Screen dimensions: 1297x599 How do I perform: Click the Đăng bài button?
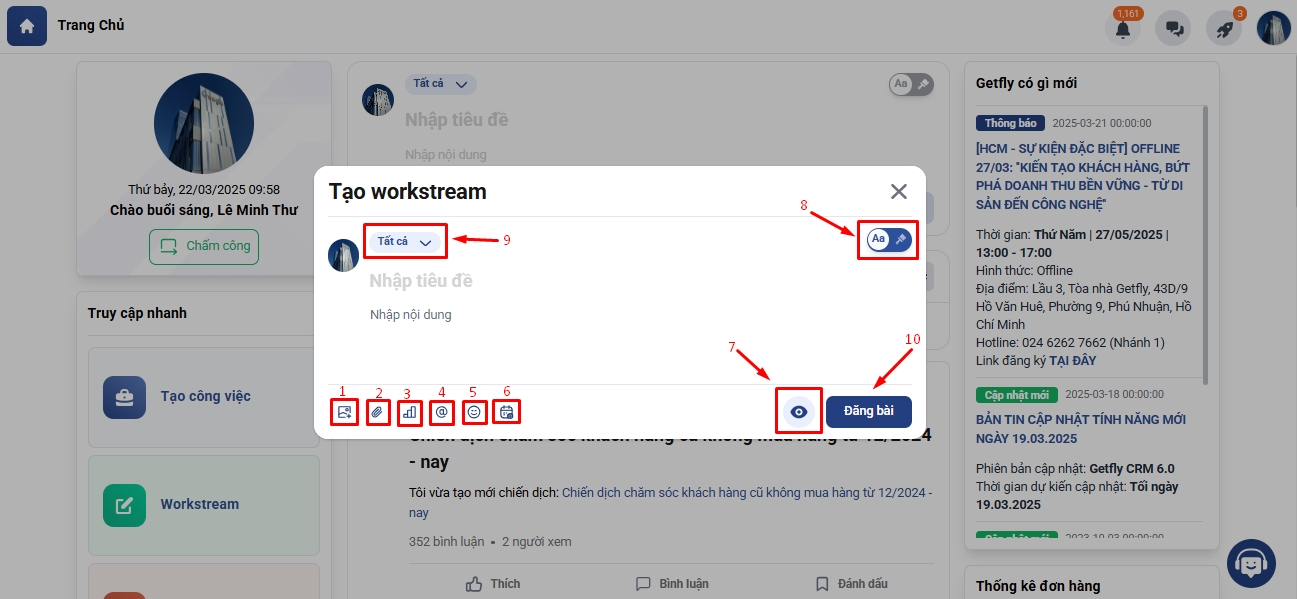pyautogui.click(x=869, y=412)
